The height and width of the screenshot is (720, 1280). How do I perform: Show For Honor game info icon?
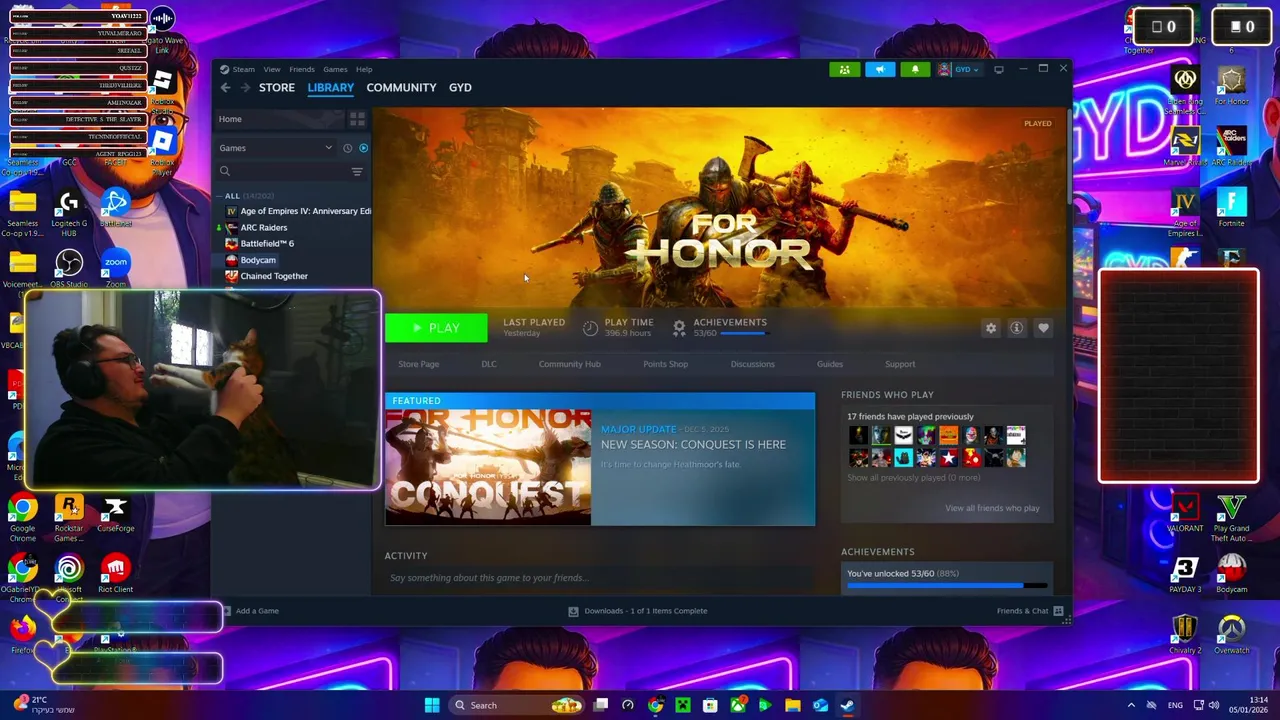(1016, 328)
